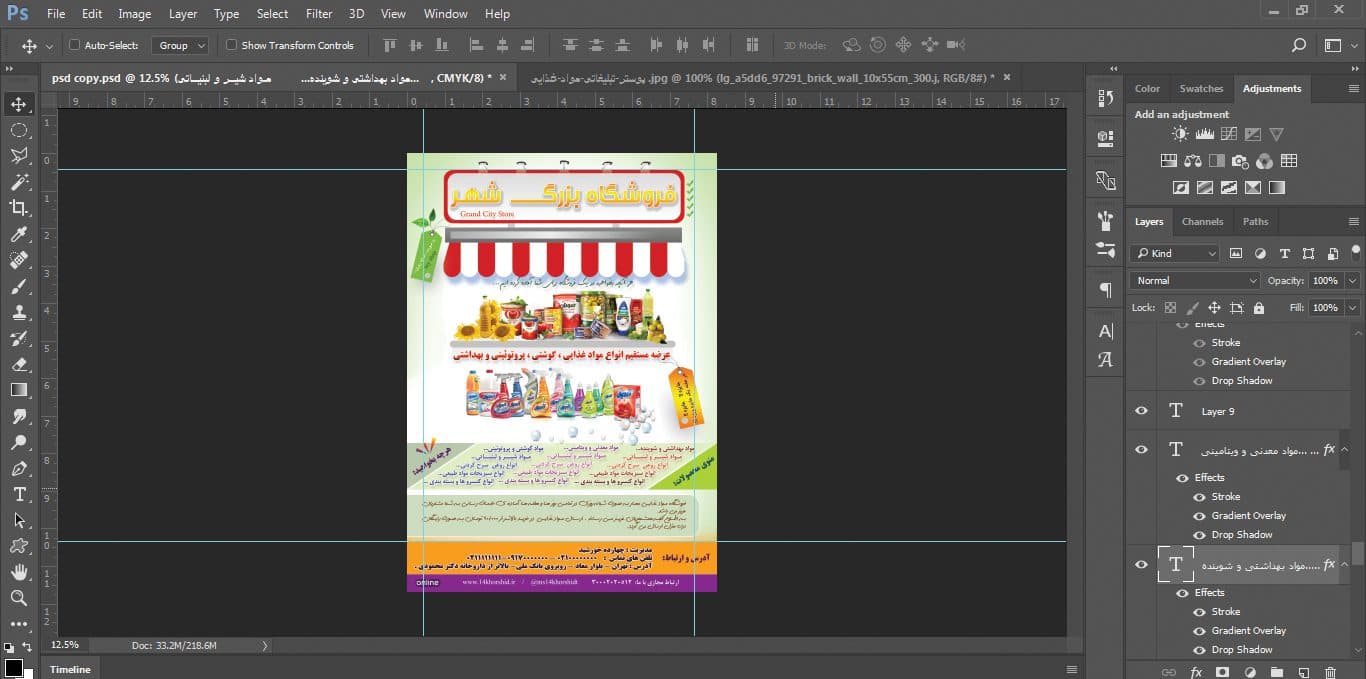Select the Elliptical Marquee tool

(x=19, y=130)
